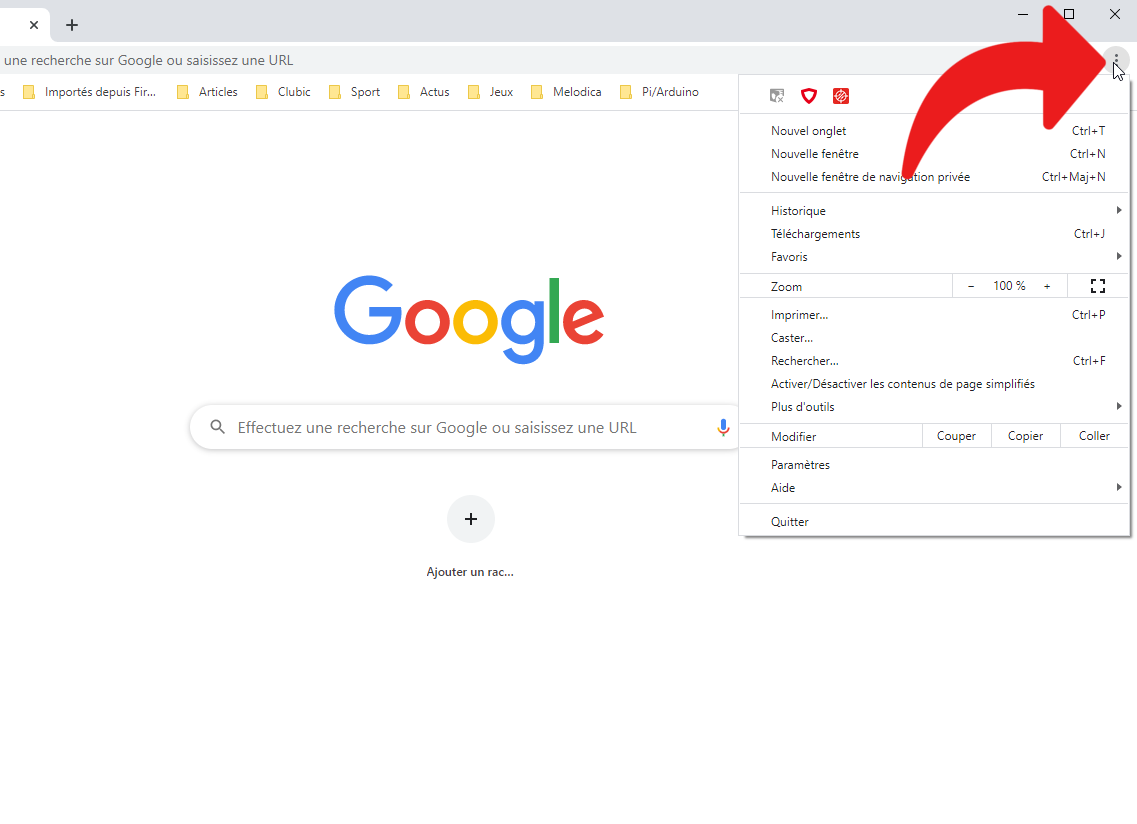The width and height of the screenshot is (1137, 824).
Task: Open the Pi/Arduino bookmarks folder
Action: [660, 92]
